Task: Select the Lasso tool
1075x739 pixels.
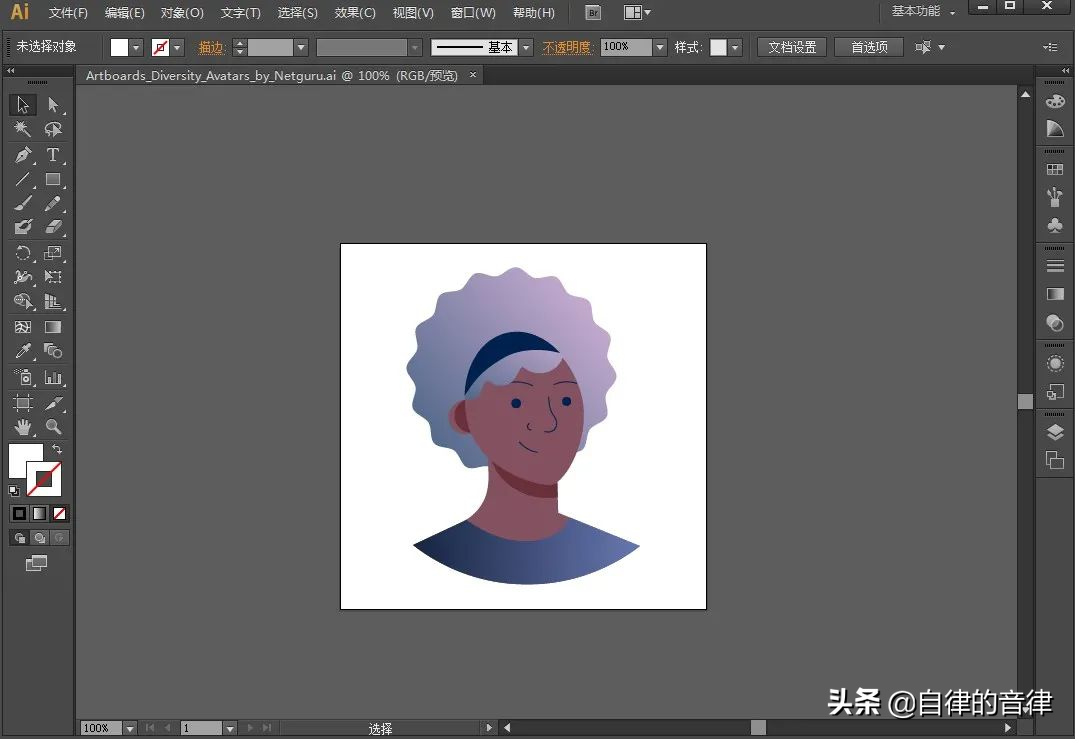Action: 53,129
